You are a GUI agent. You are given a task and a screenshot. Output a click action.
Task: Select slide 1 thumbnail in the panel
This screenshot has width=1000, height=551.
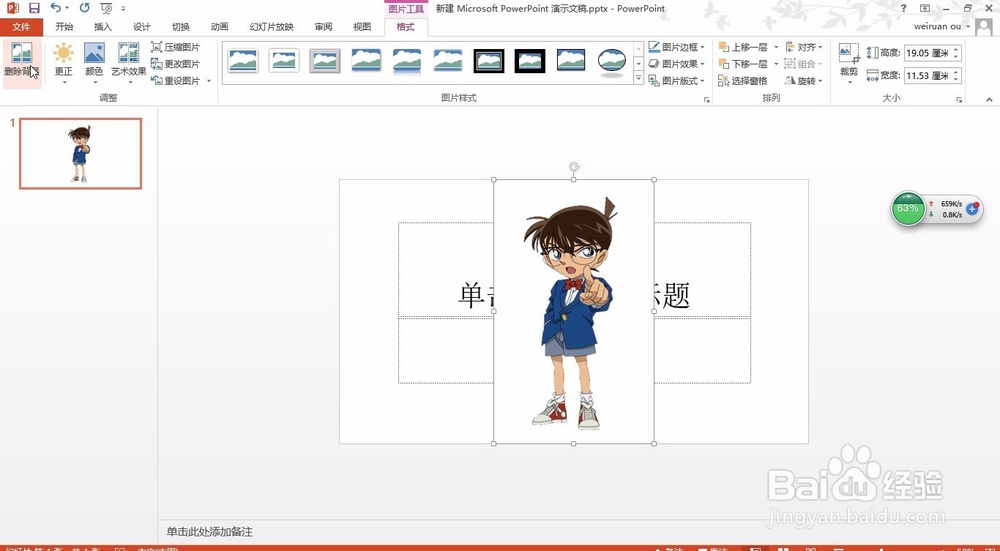coord(80,154)
